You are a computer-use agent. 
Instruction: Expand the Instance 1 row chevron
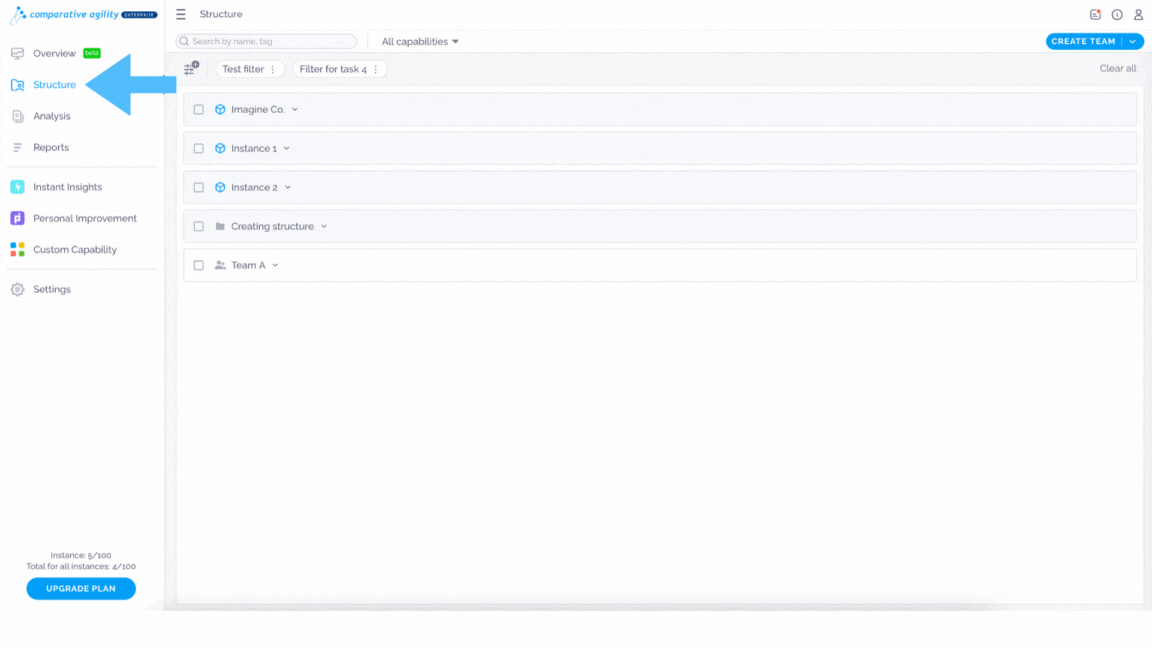click(x=287, y=148)
